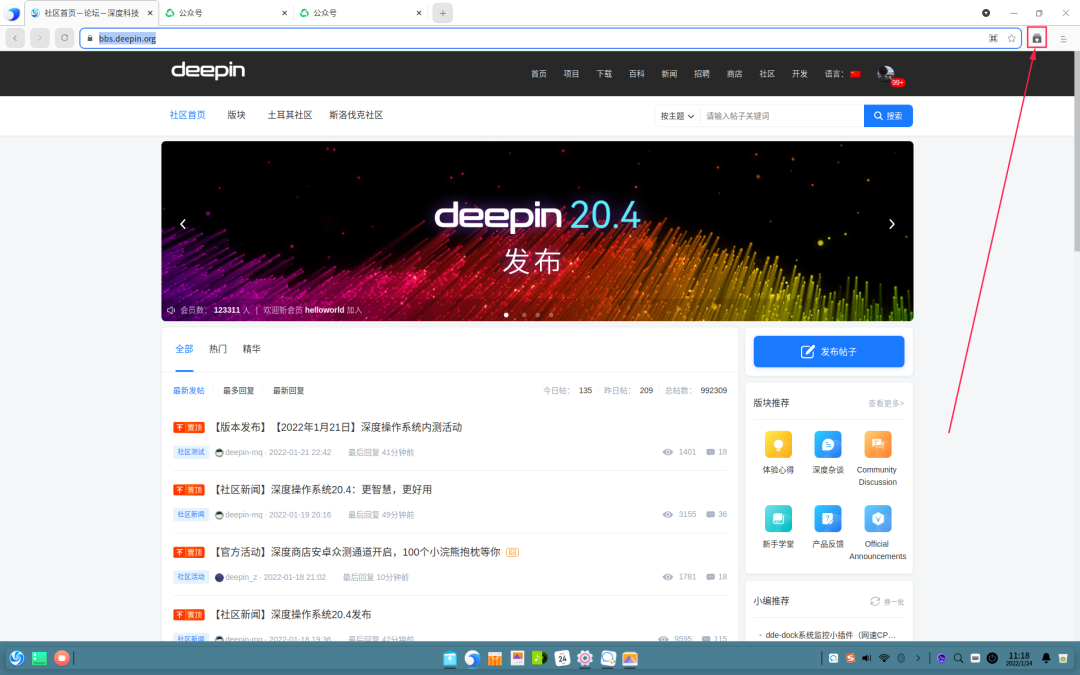Open the 体验心得 forum section icon
This screenshot has height=675, width=1080.
click(x=778, y=445)
